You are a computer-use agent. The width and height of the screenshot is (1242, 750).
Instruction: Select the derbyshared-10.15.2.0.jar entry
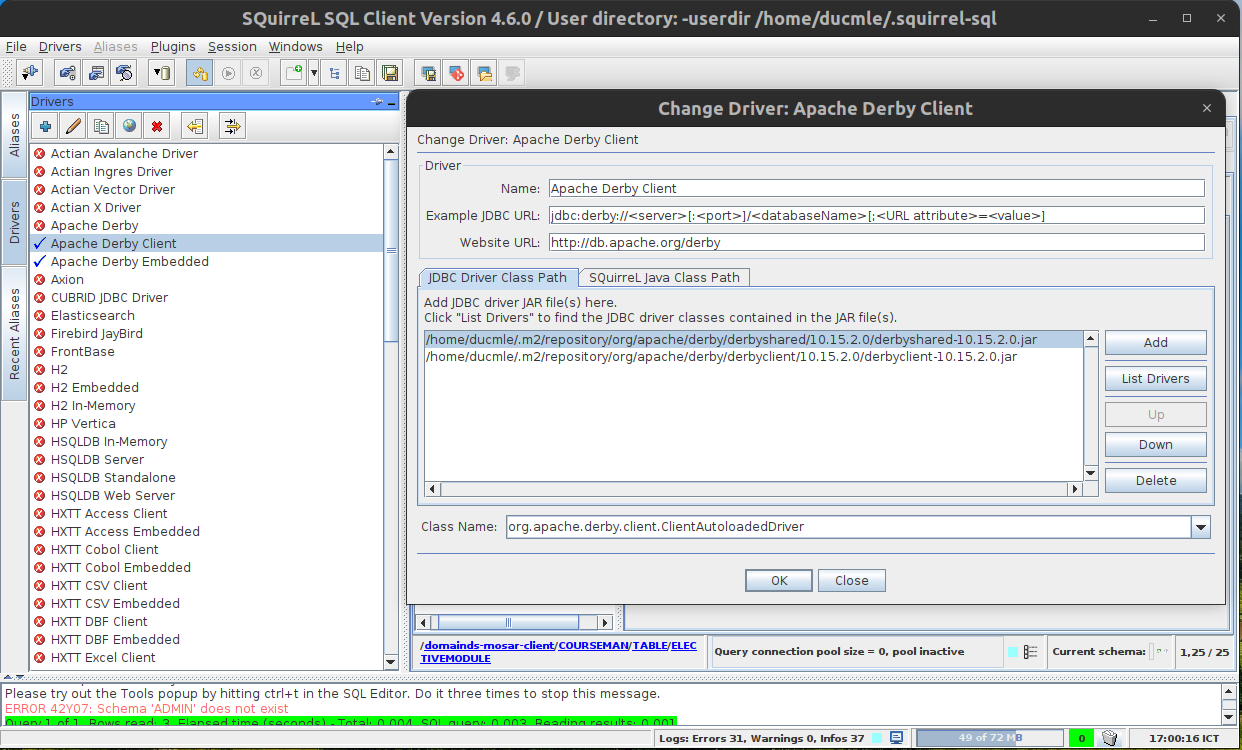(x=754, y=340)
